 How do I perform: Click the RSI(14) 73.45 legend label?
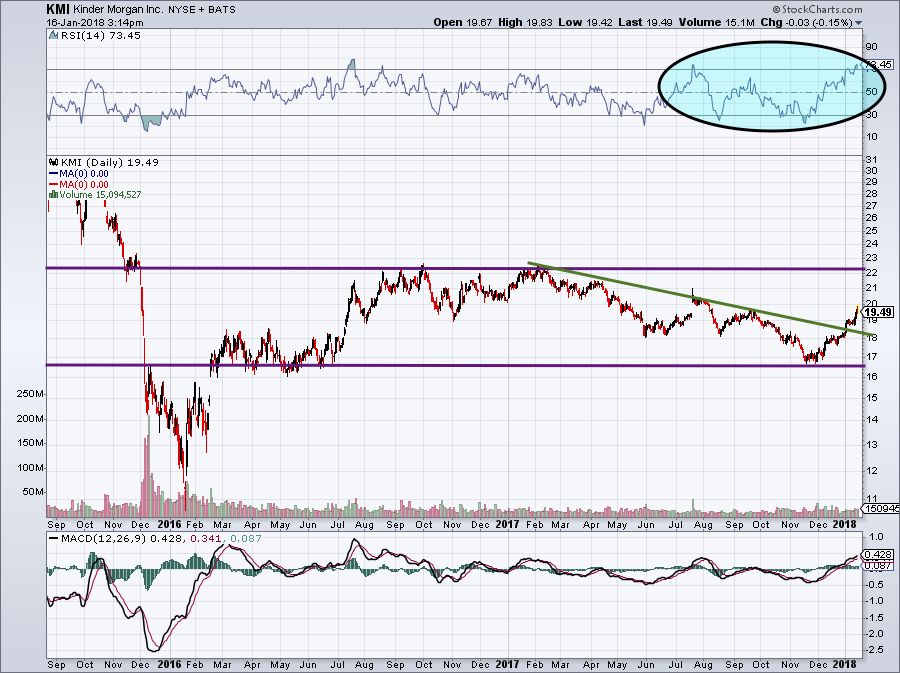point(101,35)
